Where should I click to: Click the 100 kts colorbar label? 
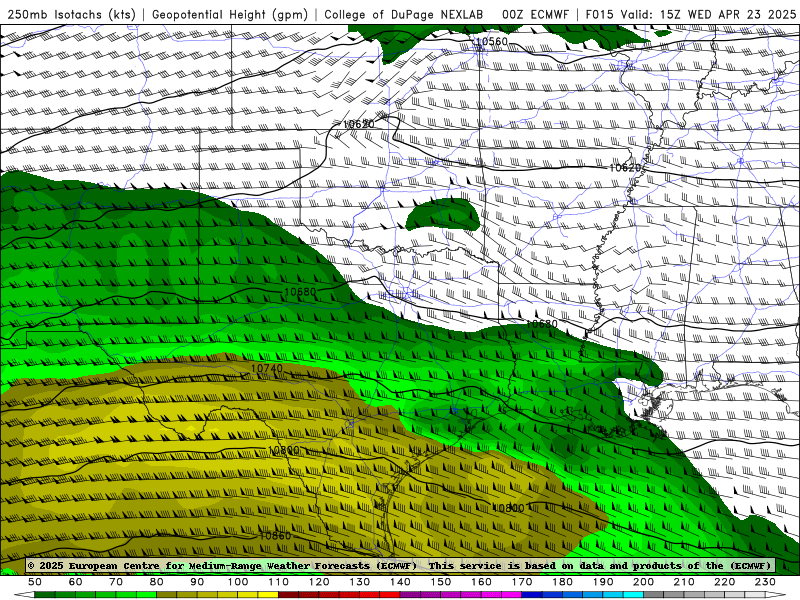point(238,582)
